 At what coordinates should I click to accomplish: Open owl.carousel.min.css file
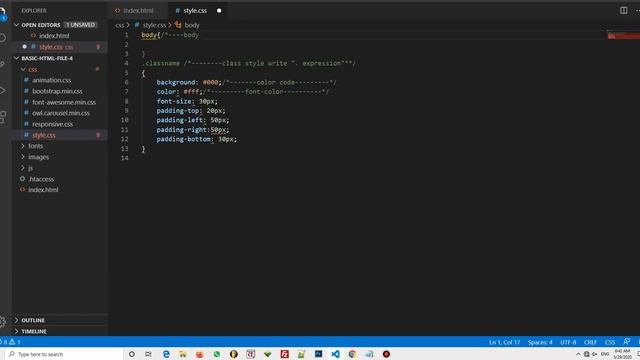pos(60,113)
